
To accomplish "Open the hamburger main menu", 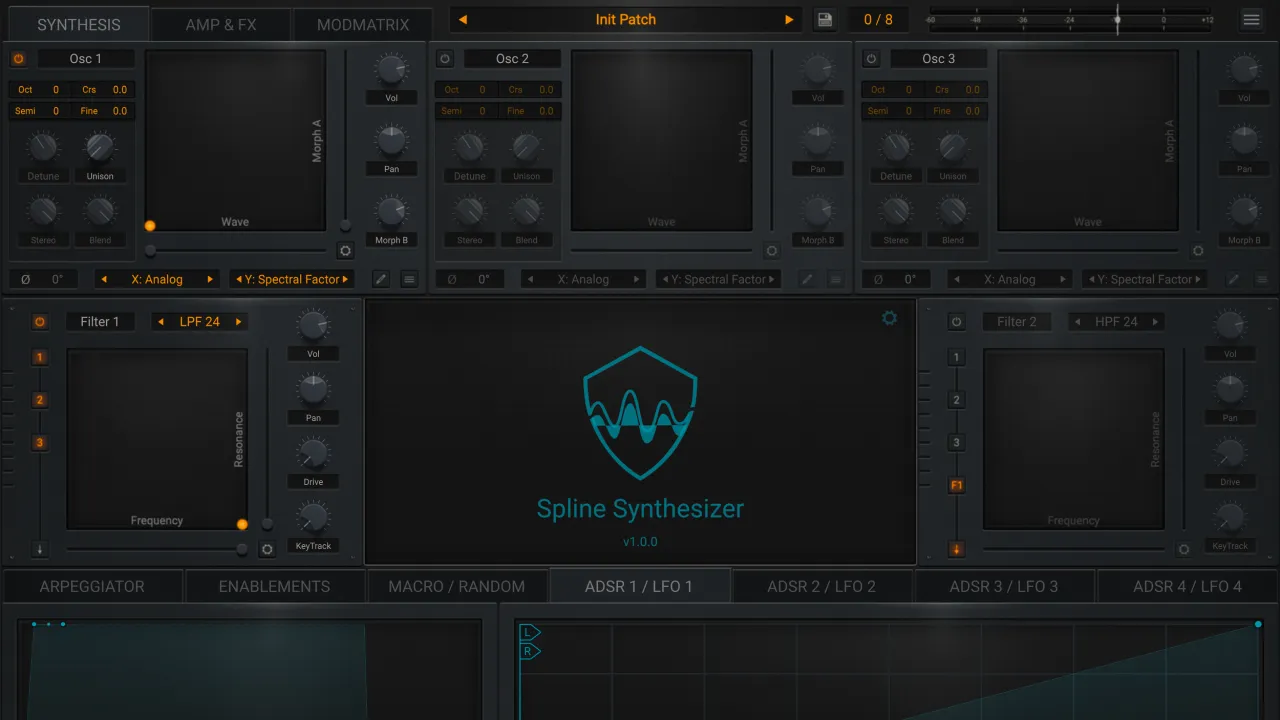I will pos(1251,19).
